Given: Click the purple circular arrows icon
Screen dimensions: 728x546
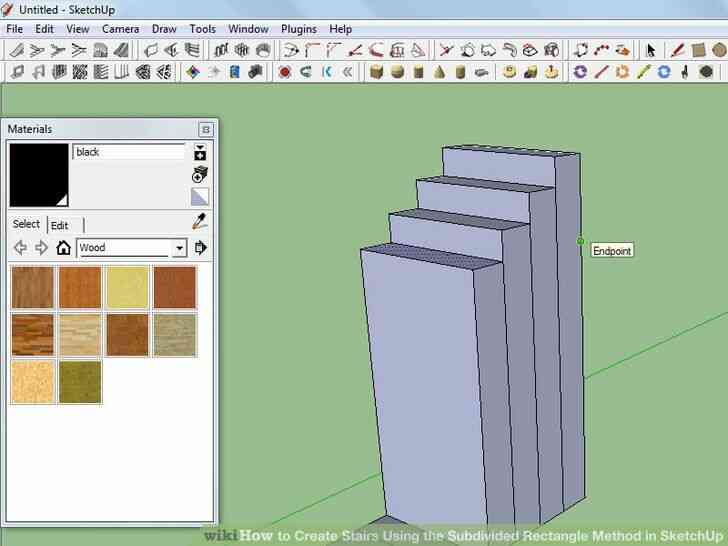Looking at the screenshot, I should (580, 72).
